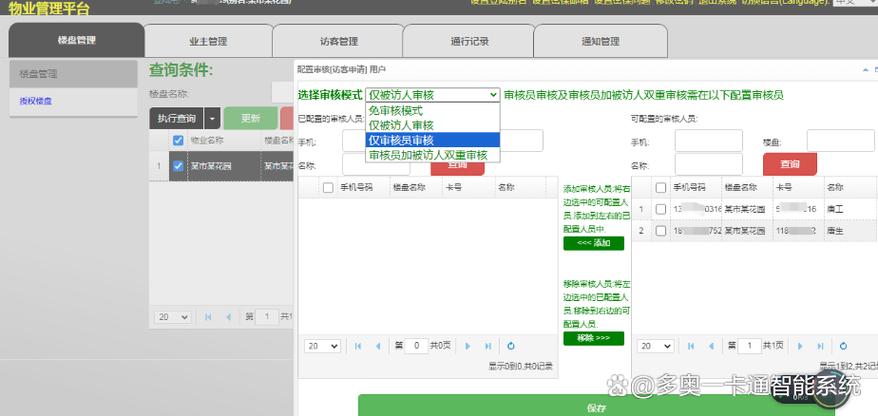878x416 pixels.
Task: Switch to the 楼盘管理 tab
Action: pos(76,40)
